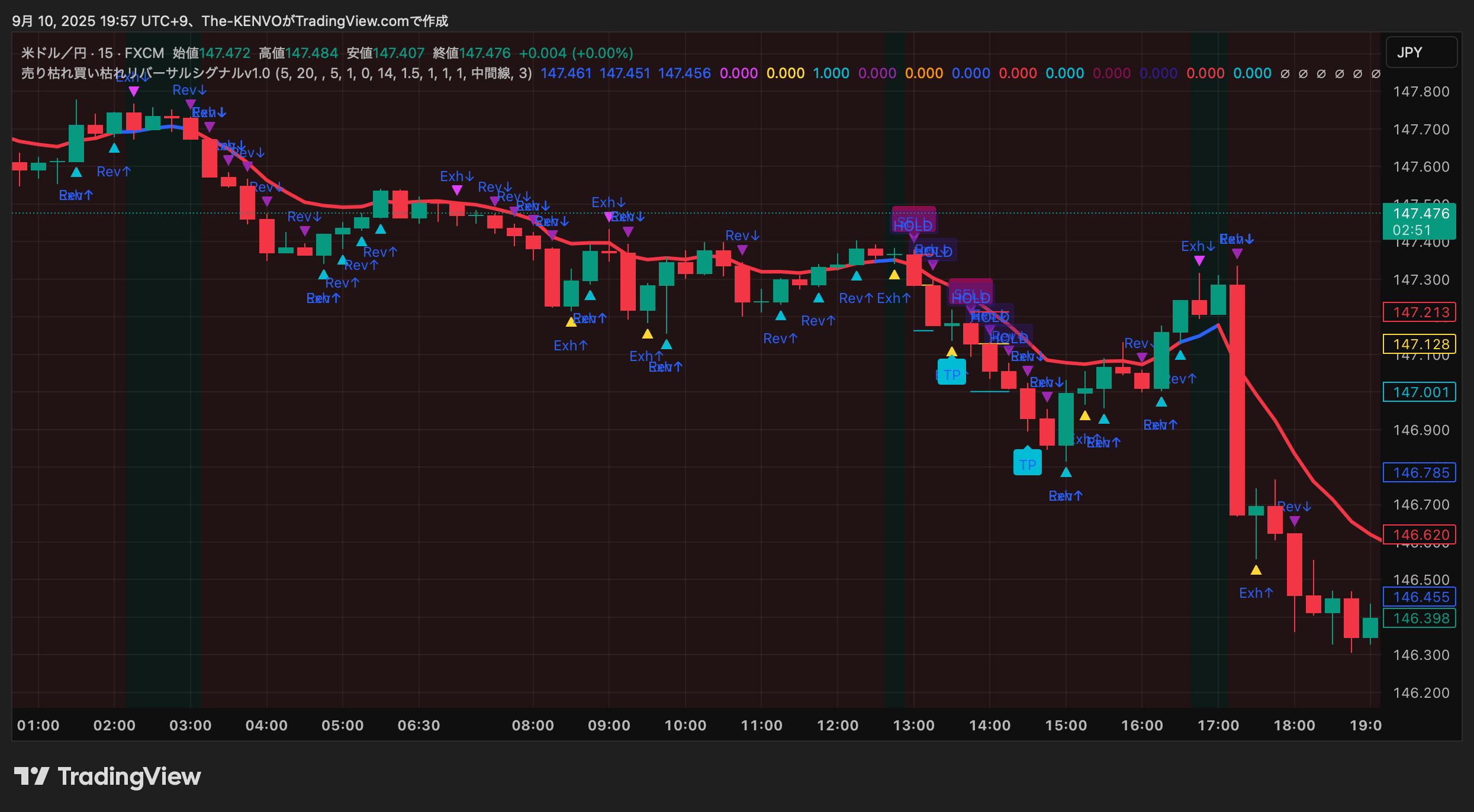Open the JPY currency selector
This screenshot has height=812, width=1474.
click(x=1421, y=53)
